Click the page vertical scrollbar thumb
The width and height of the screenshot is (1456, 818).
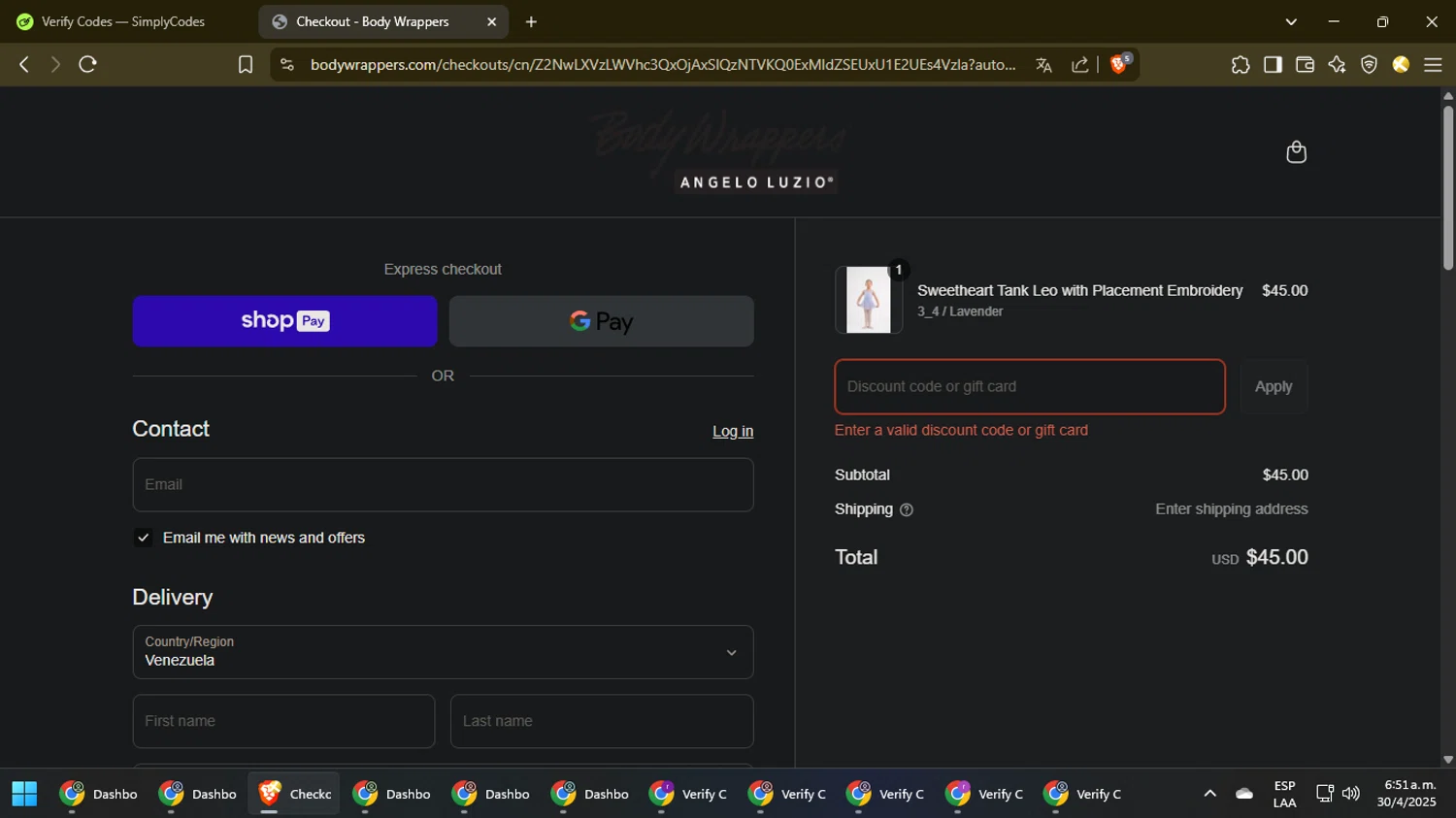[1448, 186]
